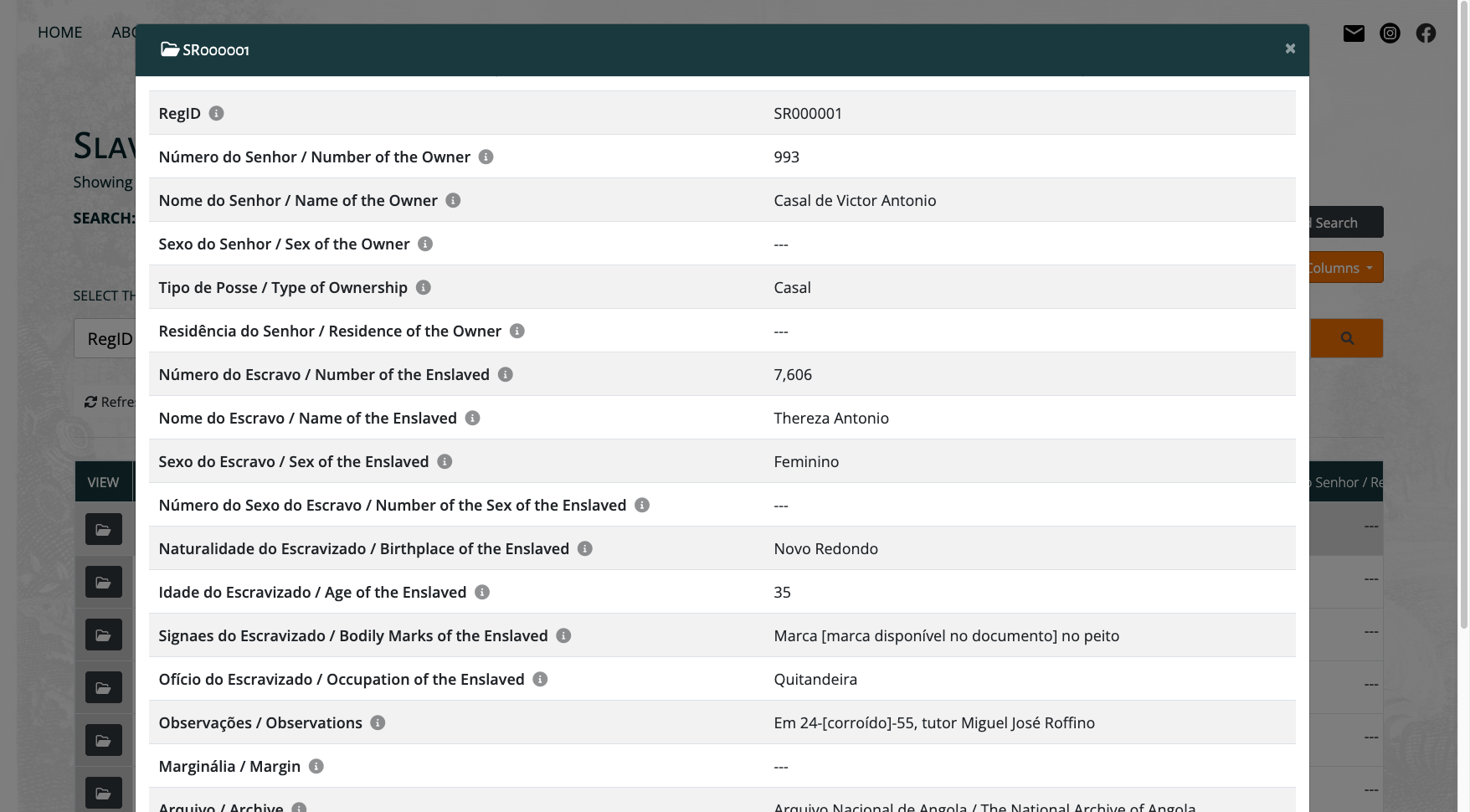Go to the HOME menu item
Image resolution: width=1470 pixels, height=812 pixels.
click(60, 33)
